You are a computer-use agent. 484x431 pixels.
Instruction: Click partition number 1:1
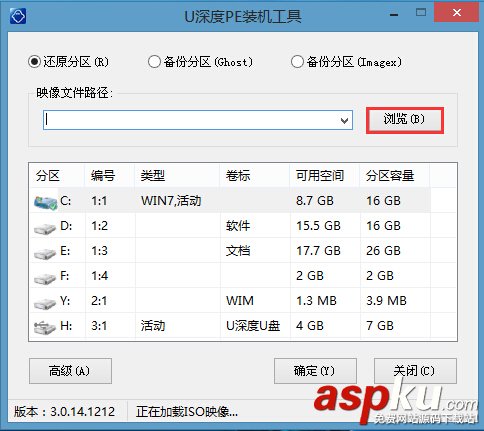99,201
